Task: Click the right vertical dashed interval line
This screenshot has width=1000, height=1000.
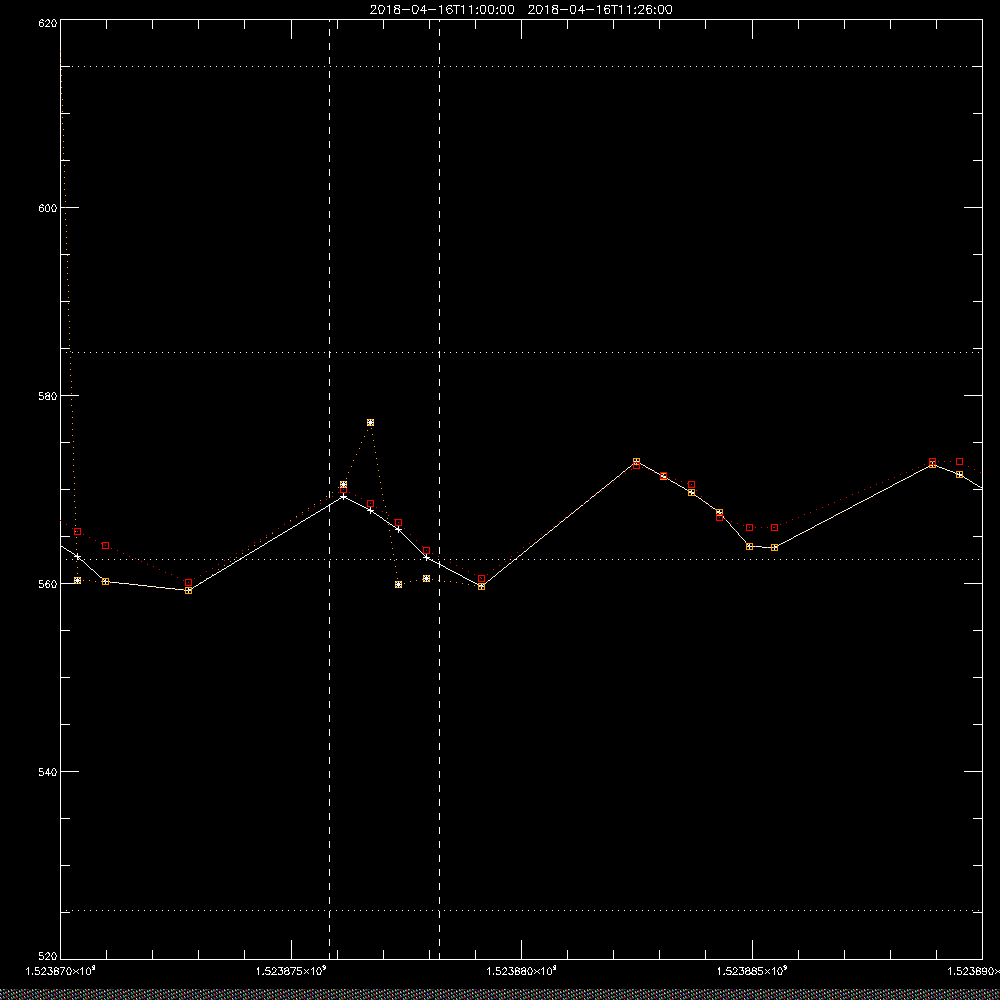Action: pos(439,489)
